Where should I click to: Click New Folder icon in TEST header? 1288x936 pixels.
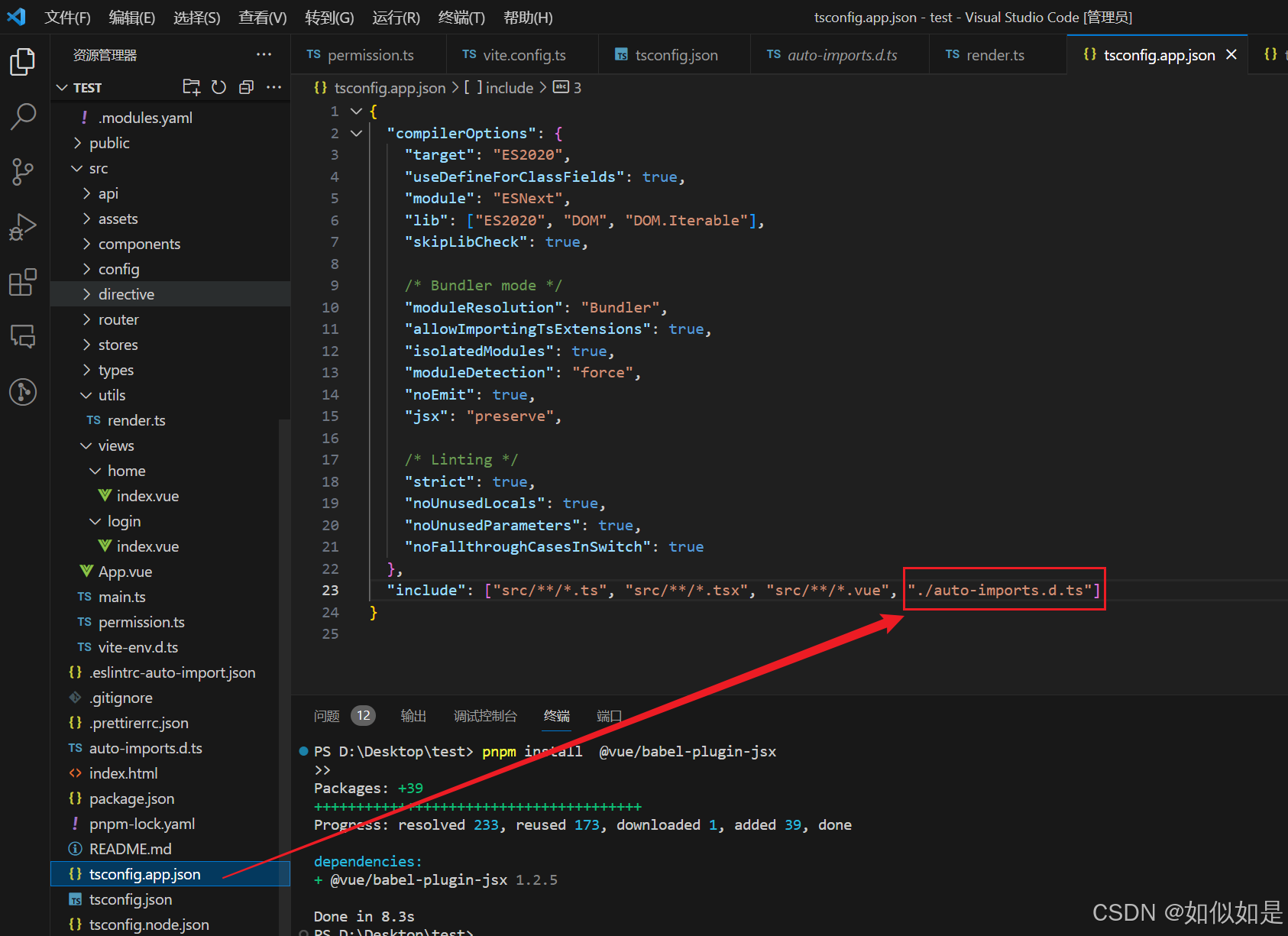click(x=192, y=87)
